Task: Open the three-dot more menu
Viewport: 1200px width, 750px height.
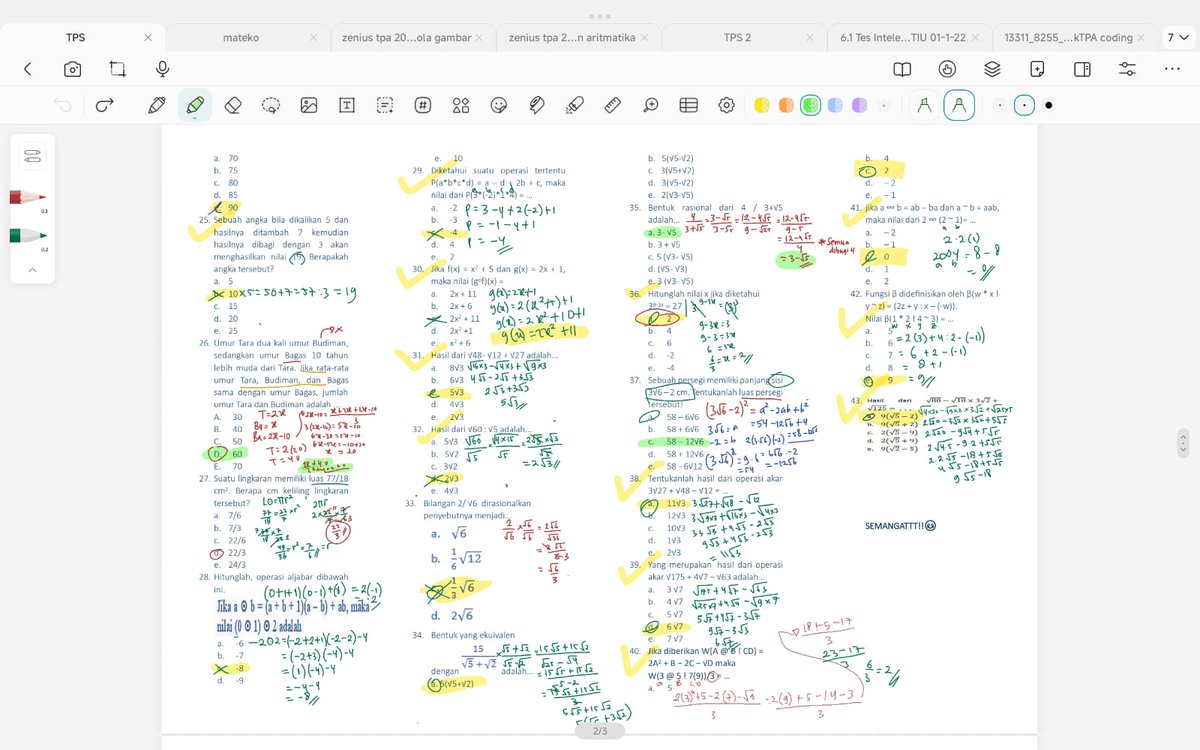Action: click(x=1172, y=69)
